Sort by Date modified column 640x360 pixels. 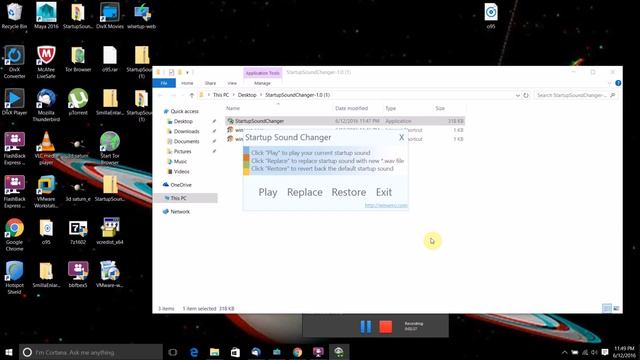351,108
